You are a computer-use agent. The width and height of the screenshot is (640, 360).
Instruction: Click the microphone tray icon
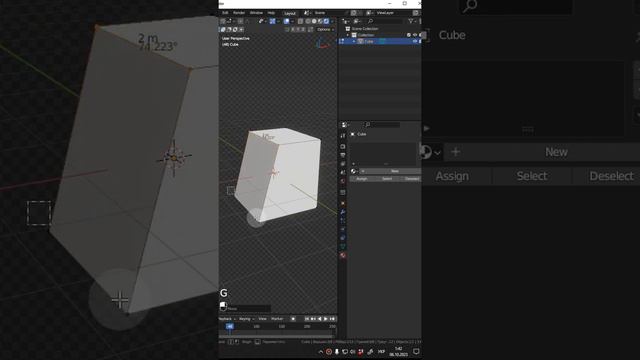coord(337,351)
